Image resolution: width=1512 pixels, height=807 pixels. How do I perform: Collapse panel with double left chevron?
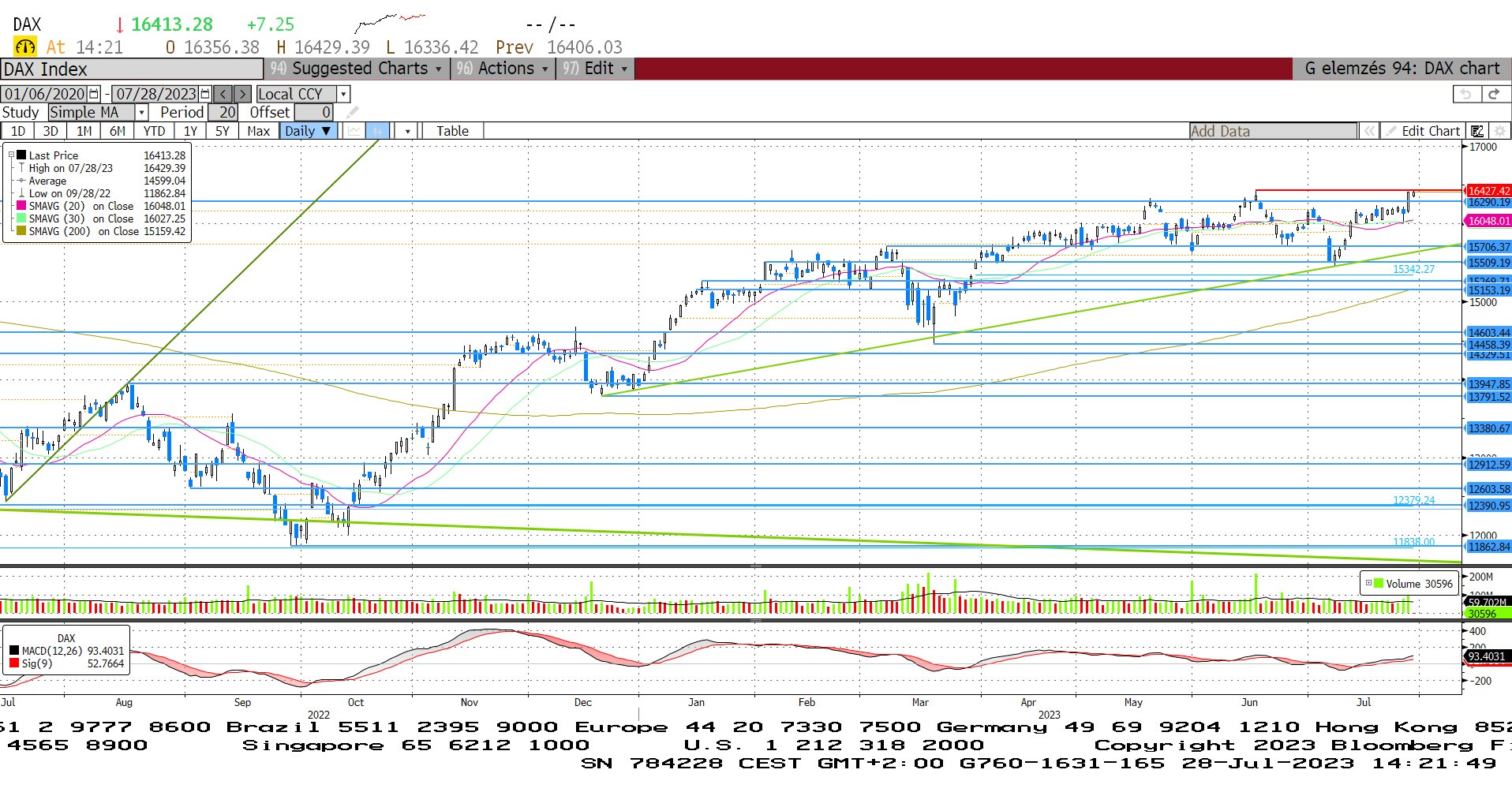1369,131
